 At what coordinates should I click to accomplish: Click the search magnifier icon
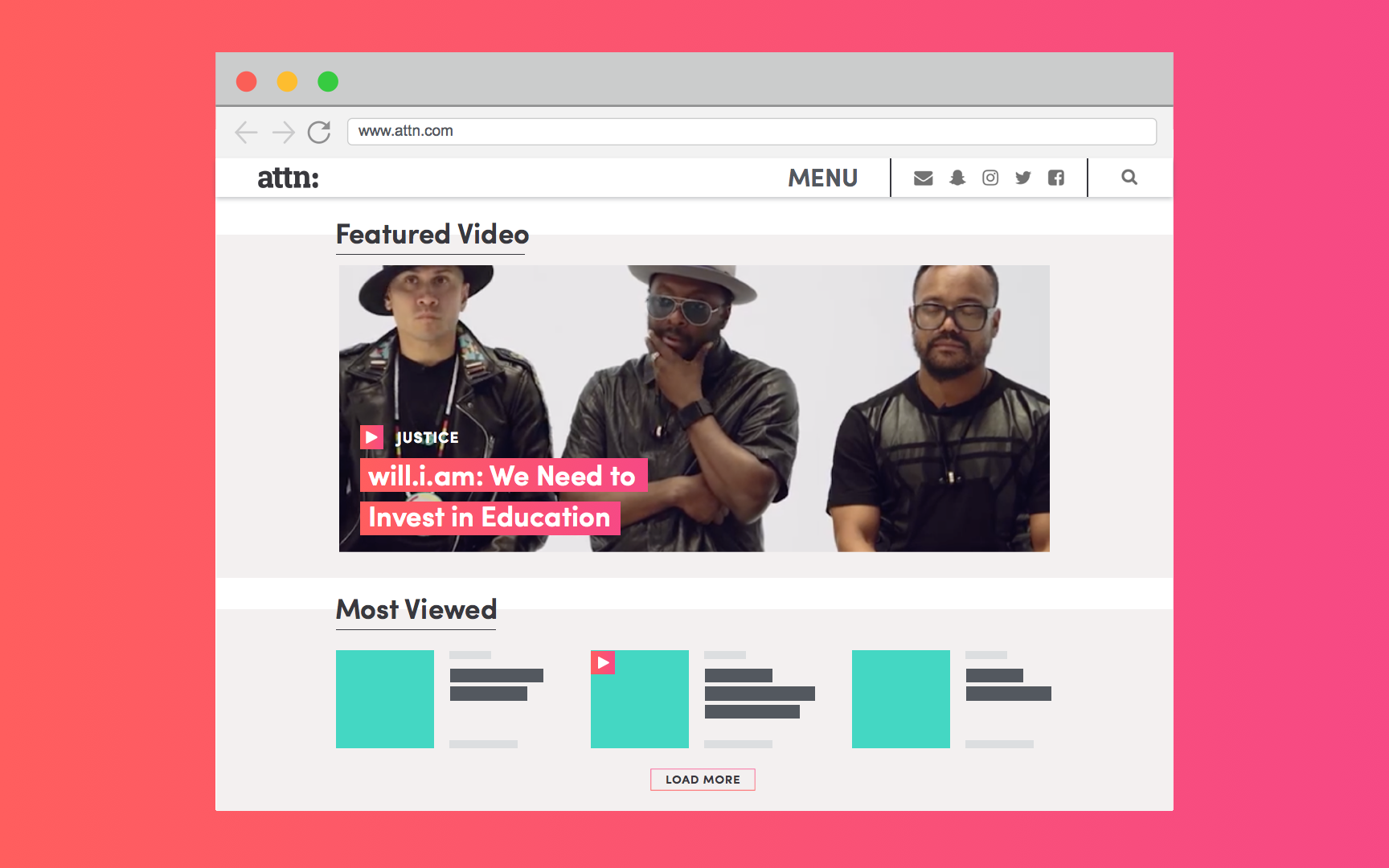tap(1129, 178)
